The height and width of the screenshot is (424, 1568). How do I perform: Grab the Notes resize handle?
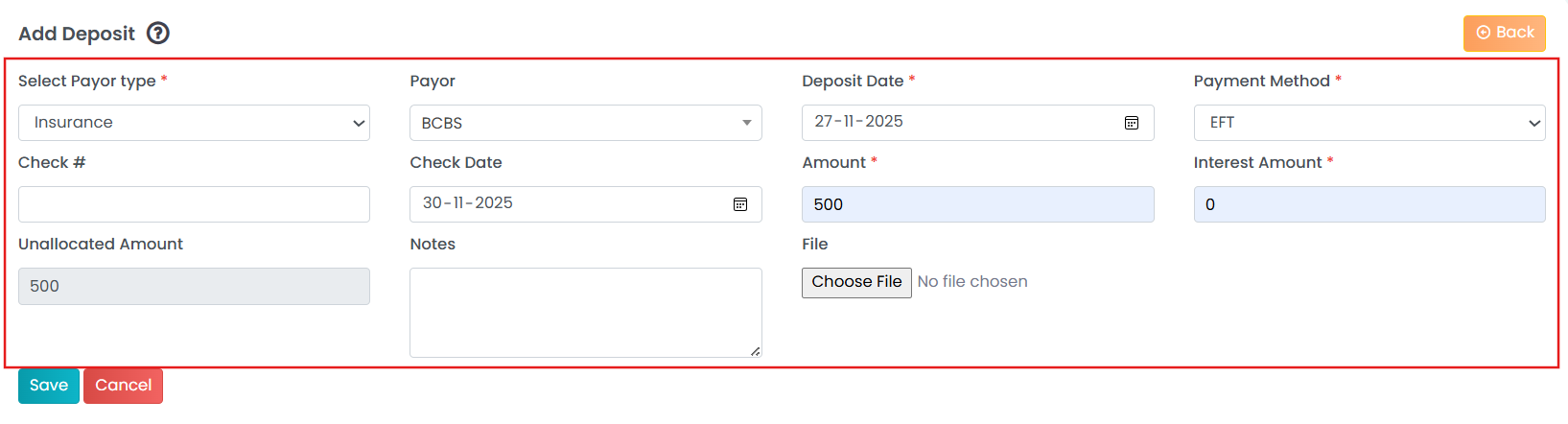(756, 352)
